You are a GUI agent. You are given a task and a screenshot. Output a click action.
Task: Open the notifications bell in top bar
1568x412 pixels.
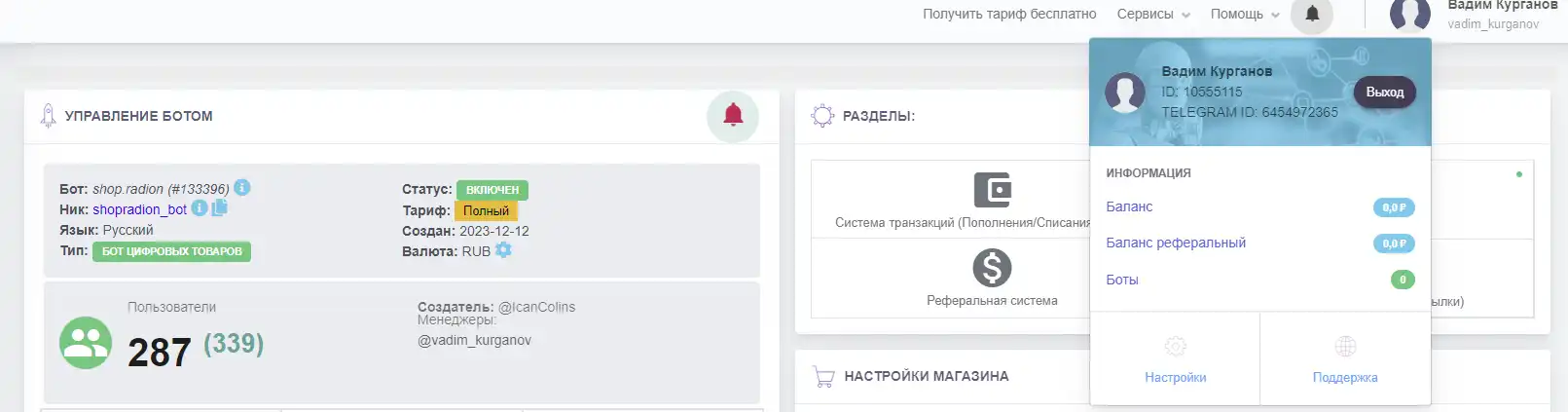(1312, 14)
